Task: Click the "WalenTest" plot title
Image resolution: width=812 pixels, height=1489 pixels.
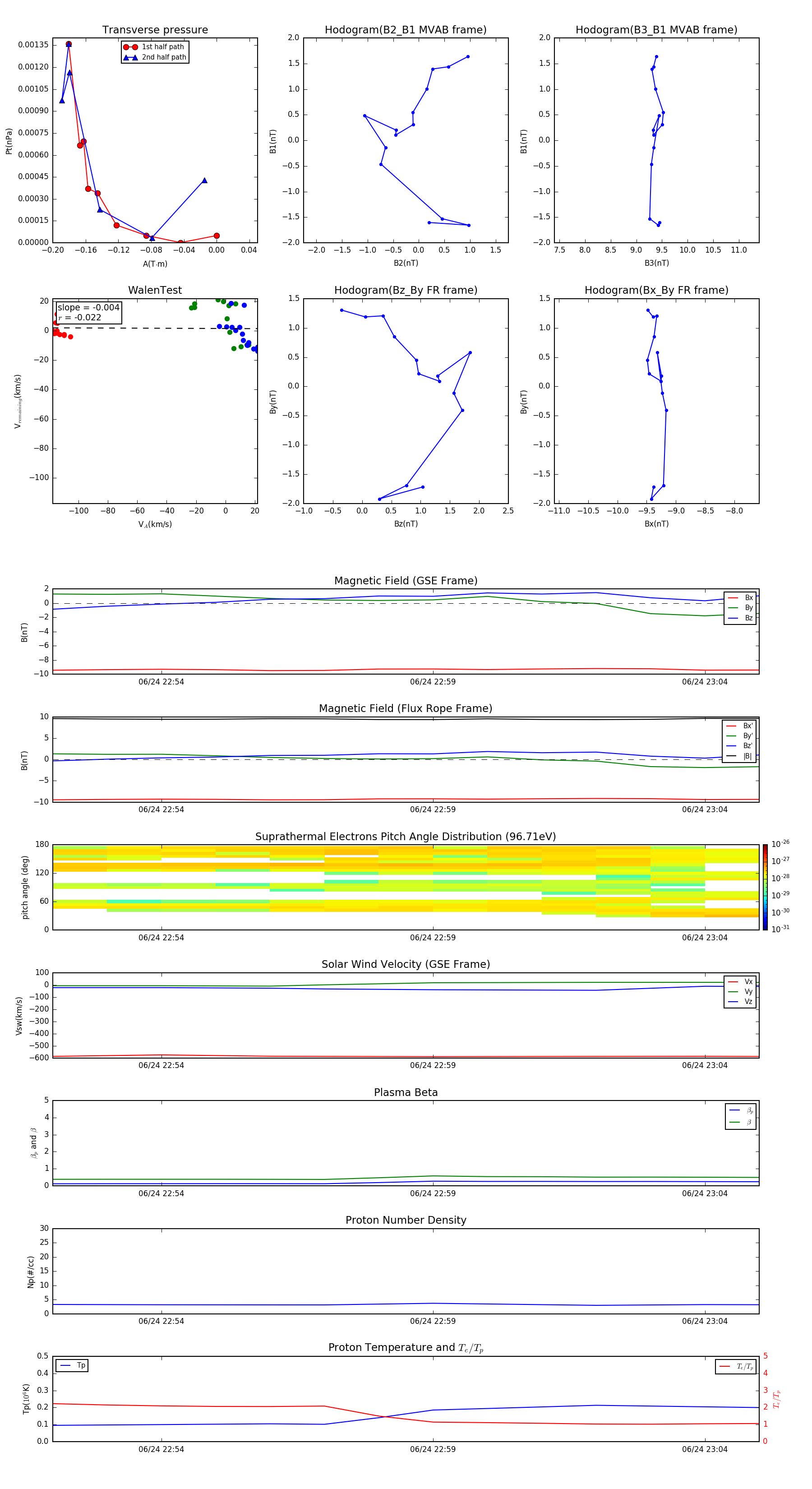Action: (155, 290)
